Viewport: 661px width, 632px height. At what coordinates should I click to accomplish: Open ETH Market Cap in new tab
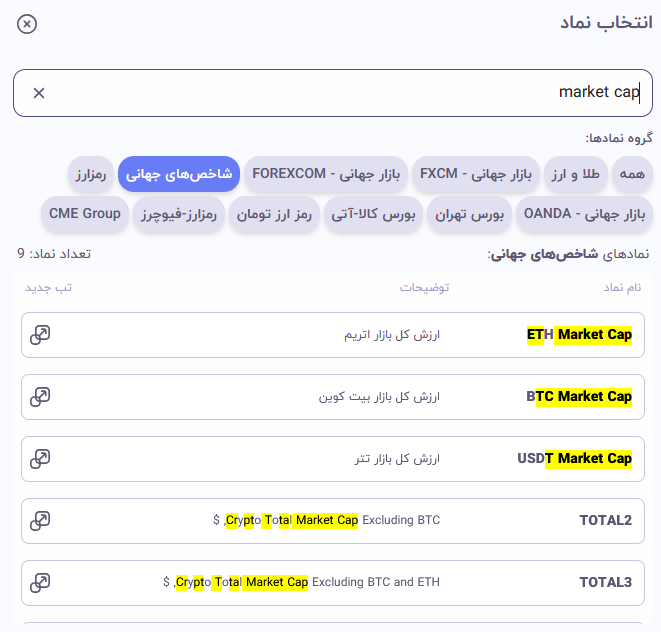pos(40,335)
